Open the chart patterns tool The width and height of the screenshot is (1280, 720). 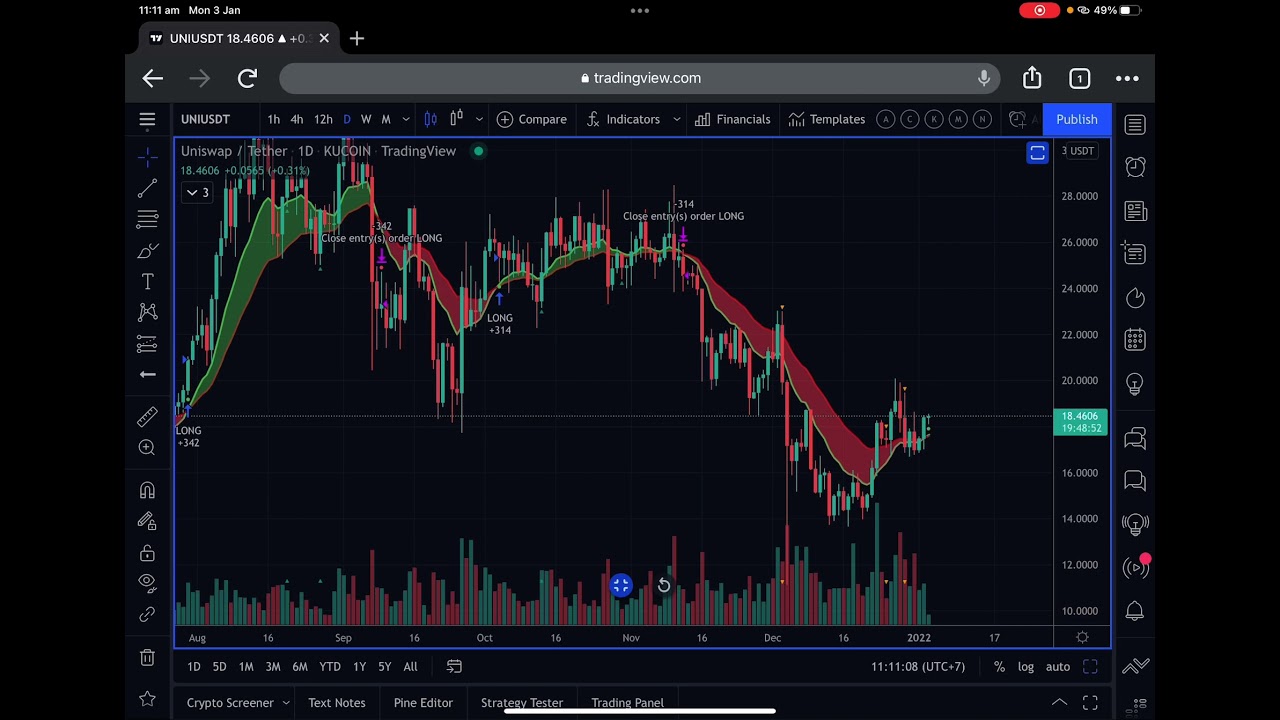pyautogui.click(x=147, y=313)
